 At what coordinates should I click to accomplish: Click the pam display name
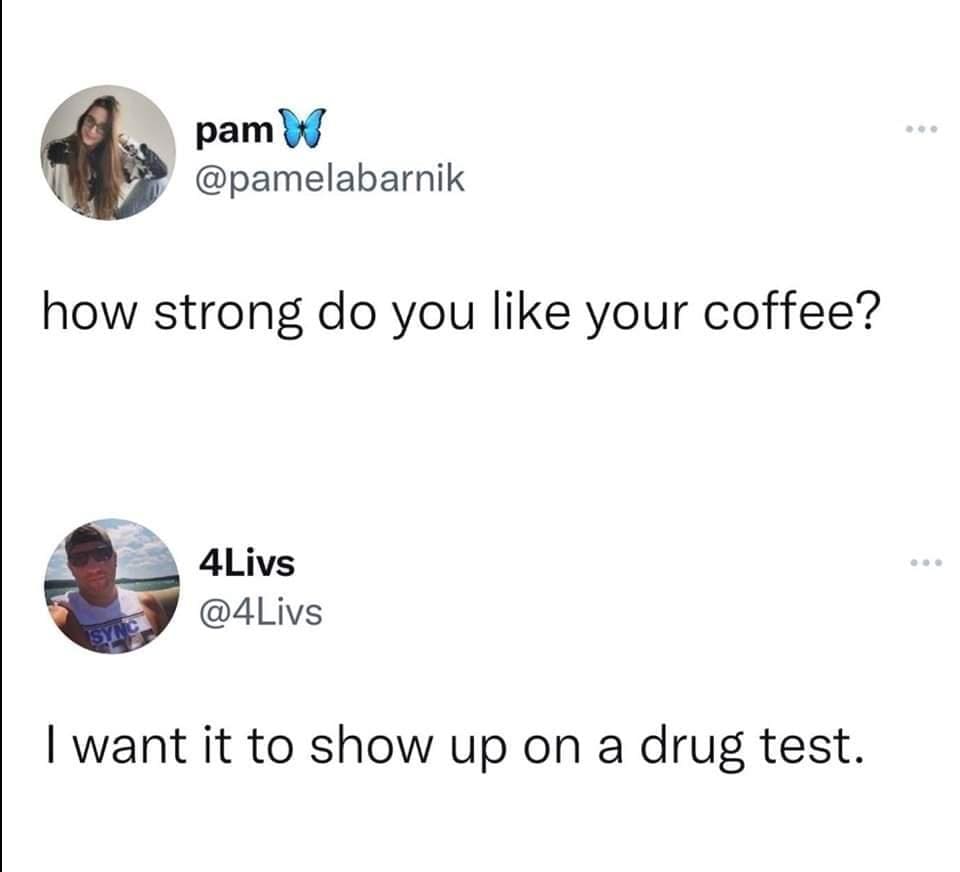(234, 131)
